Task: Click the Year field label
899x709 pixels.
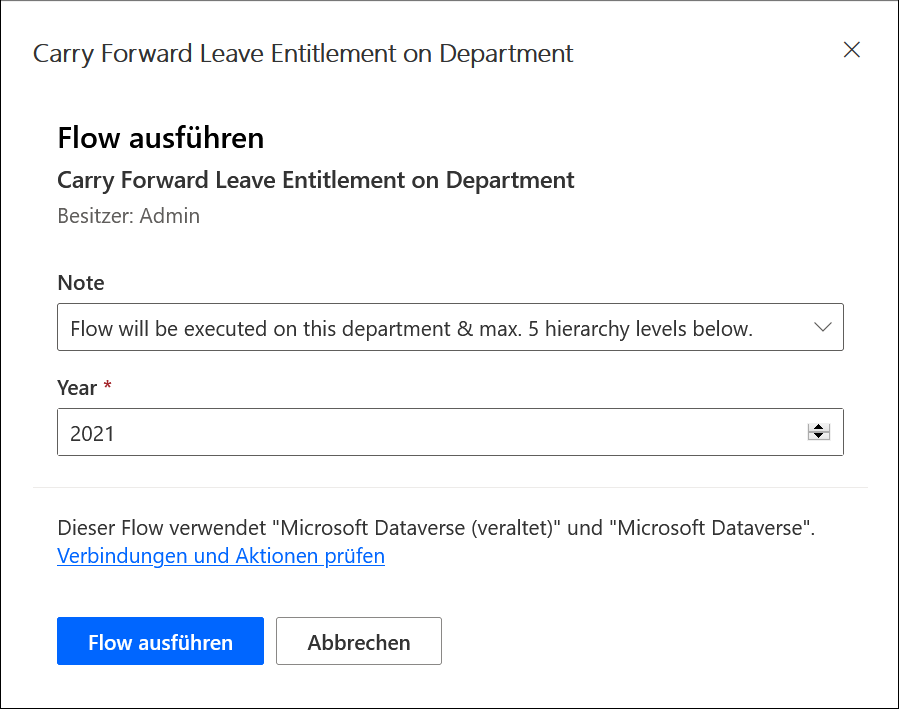Action: (77, 388)
